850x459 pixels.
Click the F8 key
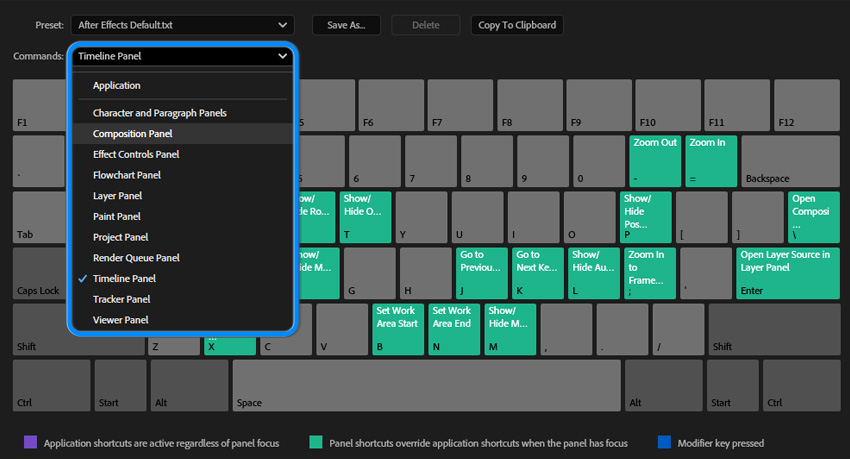click(x=530, y=105)
